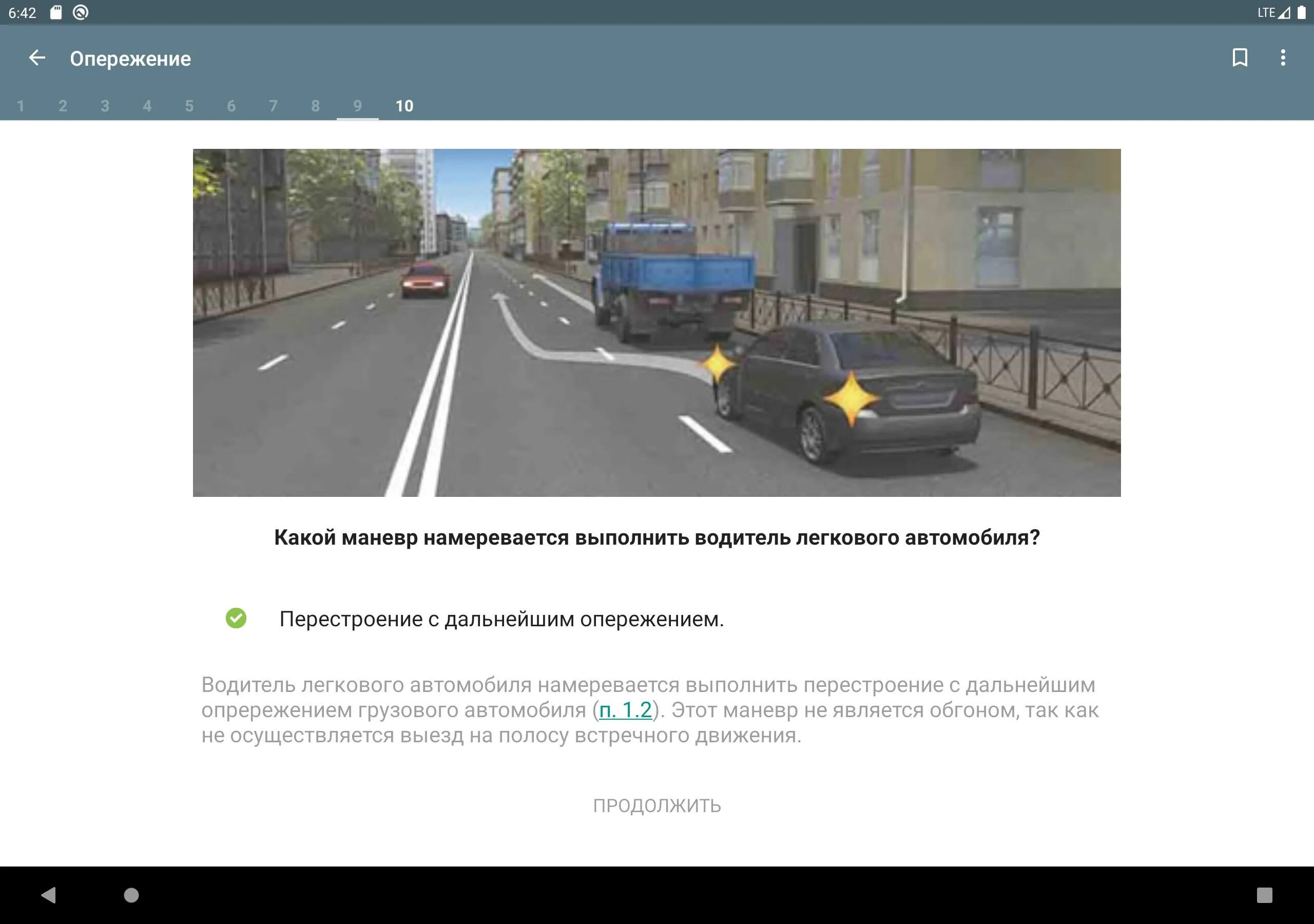Go to question tab 1
Viewport: 1314px width, 924px height.
[21, 106]
